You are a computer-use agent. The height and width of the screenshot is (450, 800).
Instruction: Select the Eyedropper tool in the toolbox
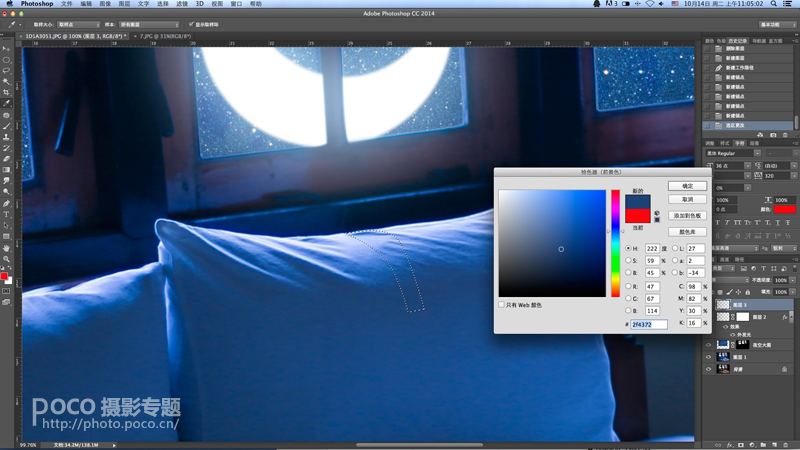pyautogui.click(x=6, y=104)
